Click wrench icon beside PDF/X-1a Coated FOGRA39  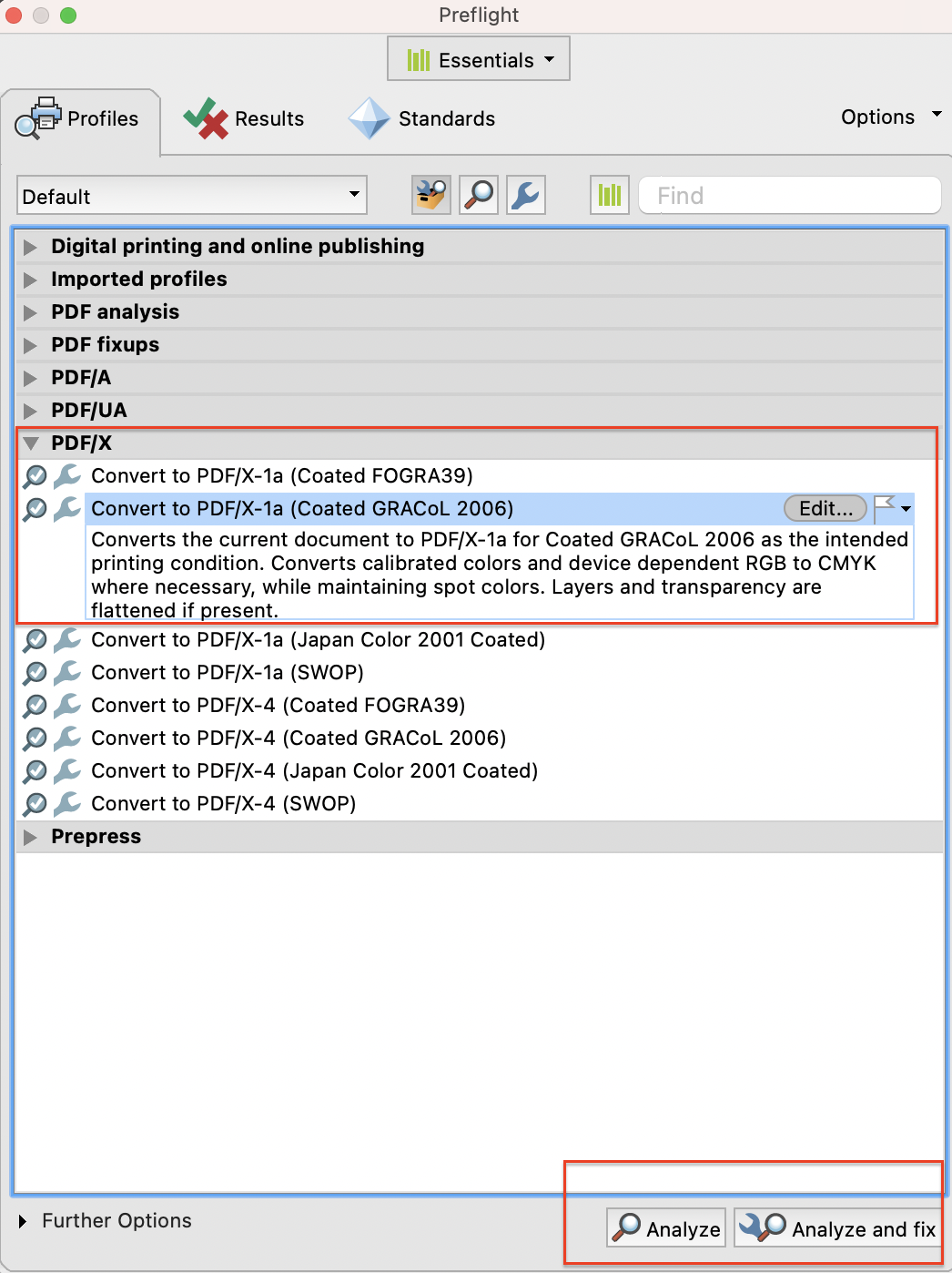tap(67, 475)
